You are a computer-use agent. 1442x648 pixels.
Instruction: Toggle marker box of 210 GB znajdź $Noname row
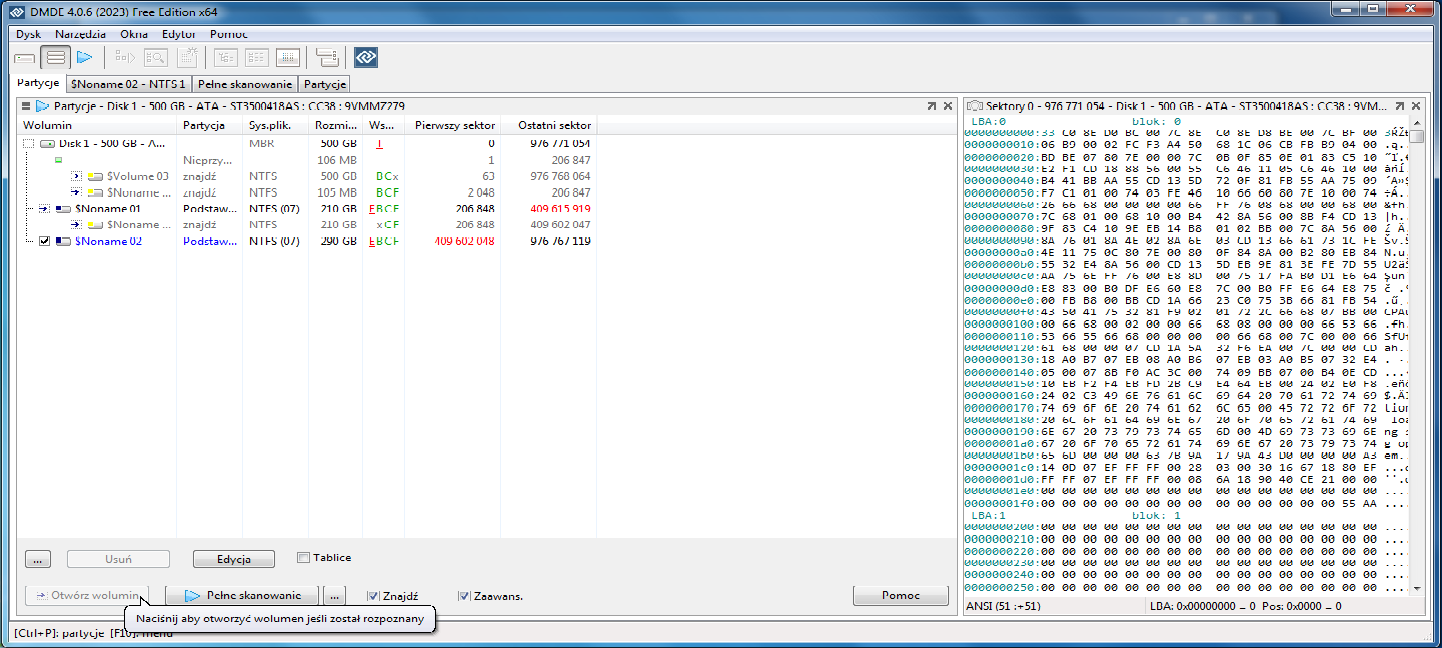coord(76,225)
